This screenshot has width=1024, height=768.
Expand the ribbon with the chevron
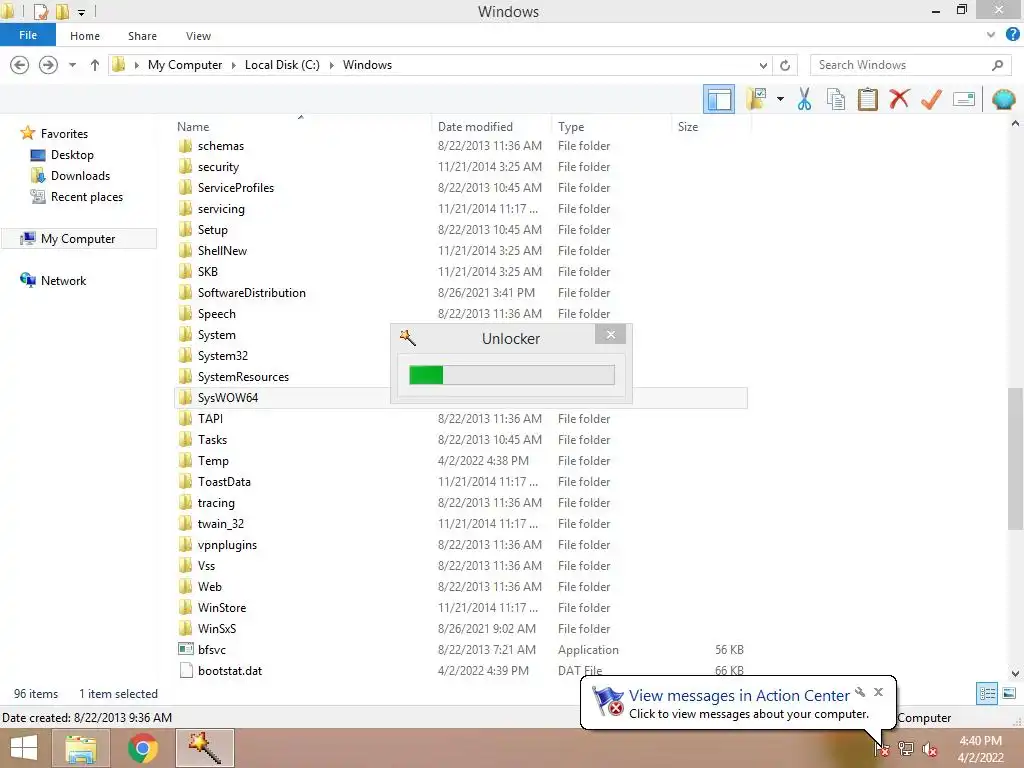[991, 35]
